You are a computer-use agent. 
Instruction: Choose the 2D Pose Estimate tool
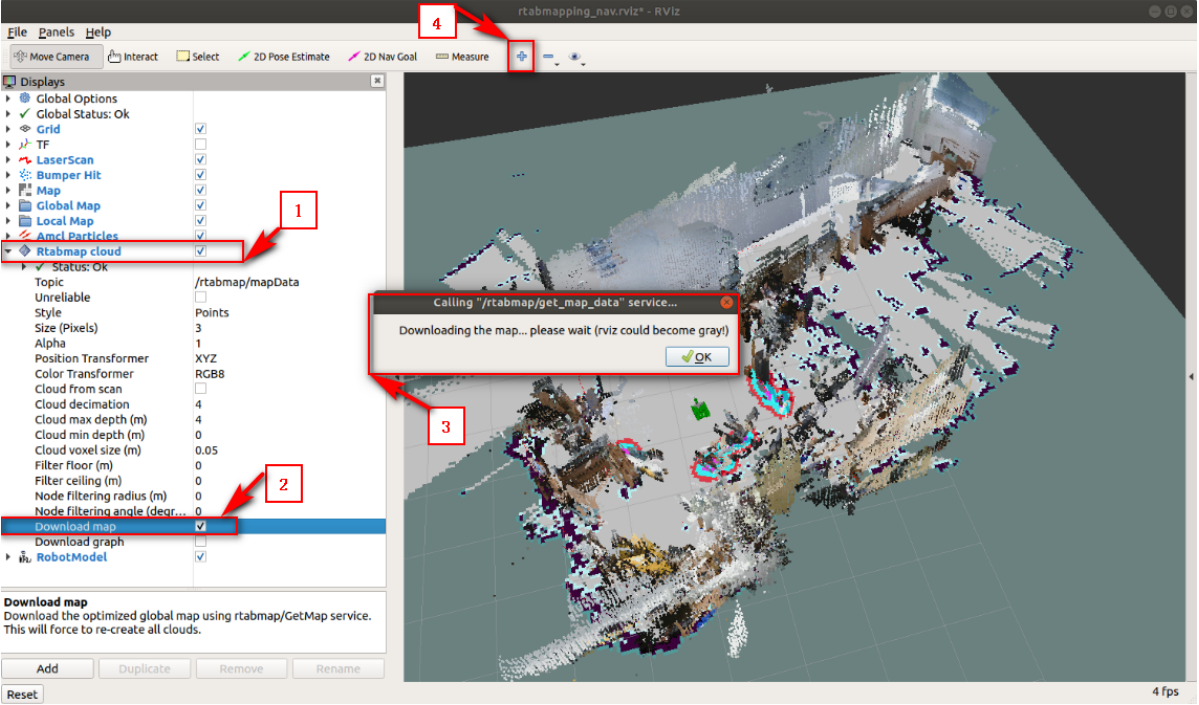click(x=284, y=57)
